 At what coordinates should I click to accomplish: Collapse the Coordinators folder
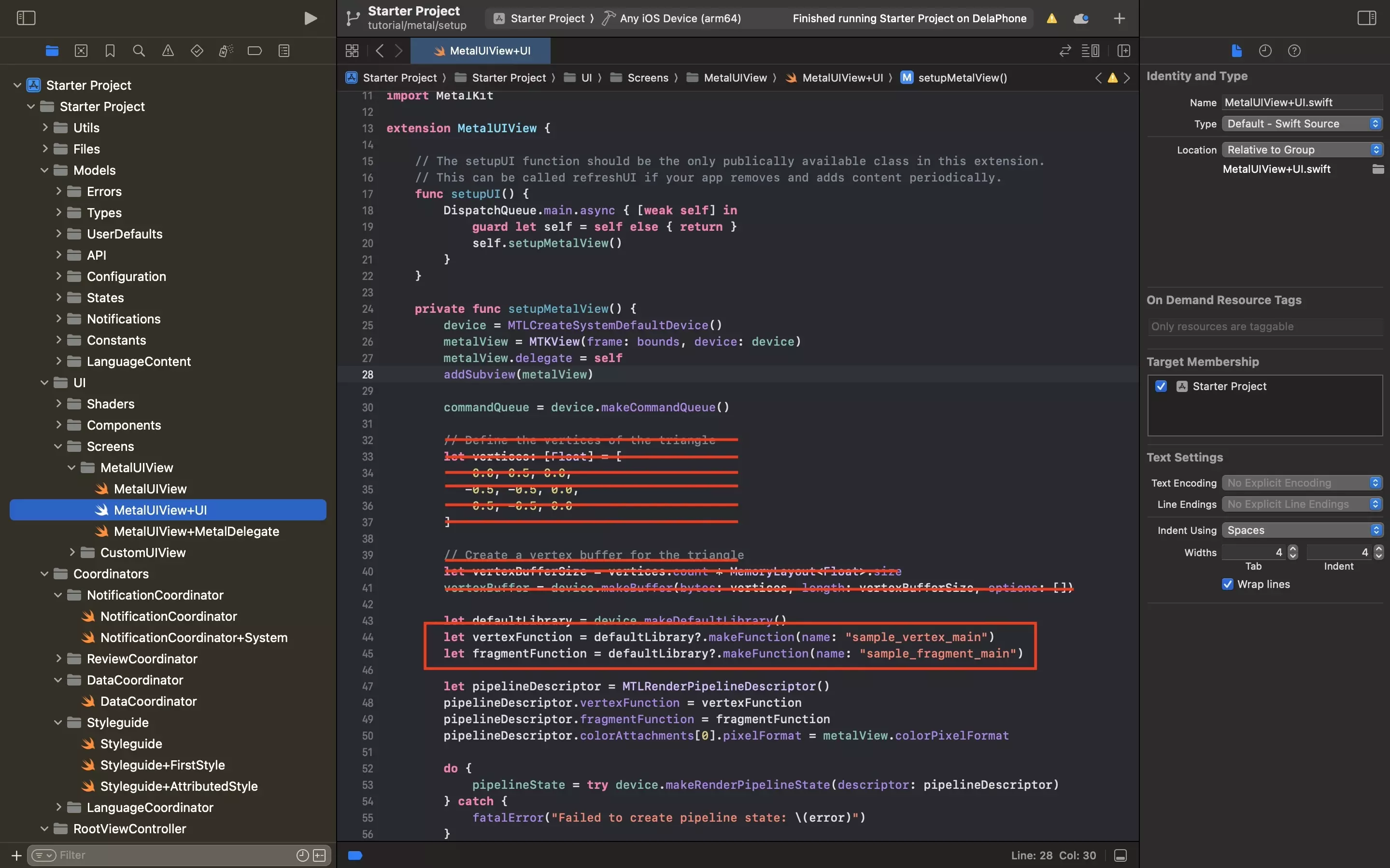45,574
